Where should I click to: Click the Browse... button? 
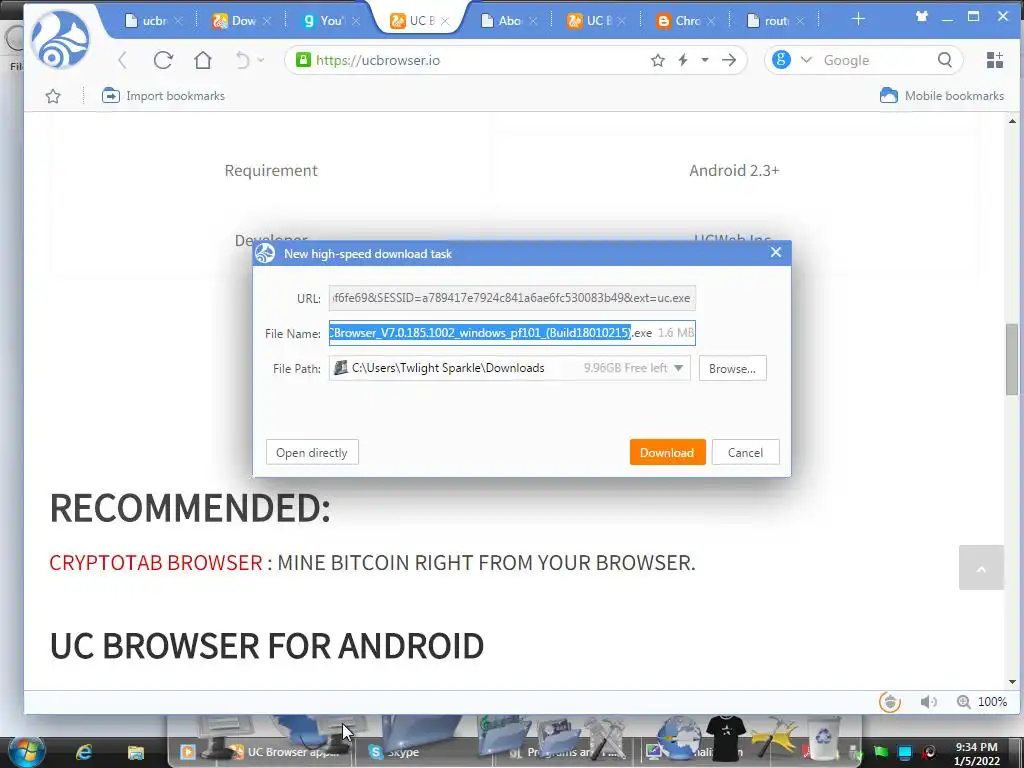(x=732, y=368)
